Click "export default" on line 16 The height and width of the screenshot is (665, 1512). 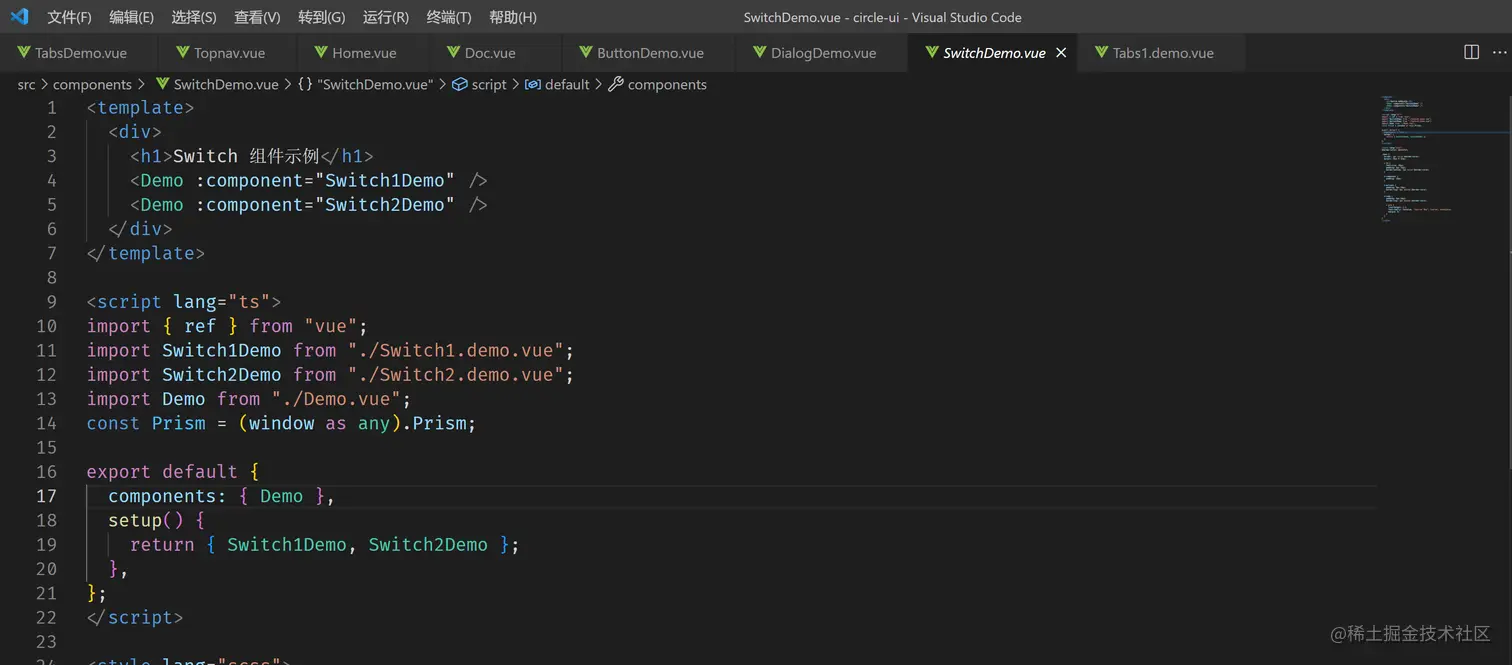(162, 472)
